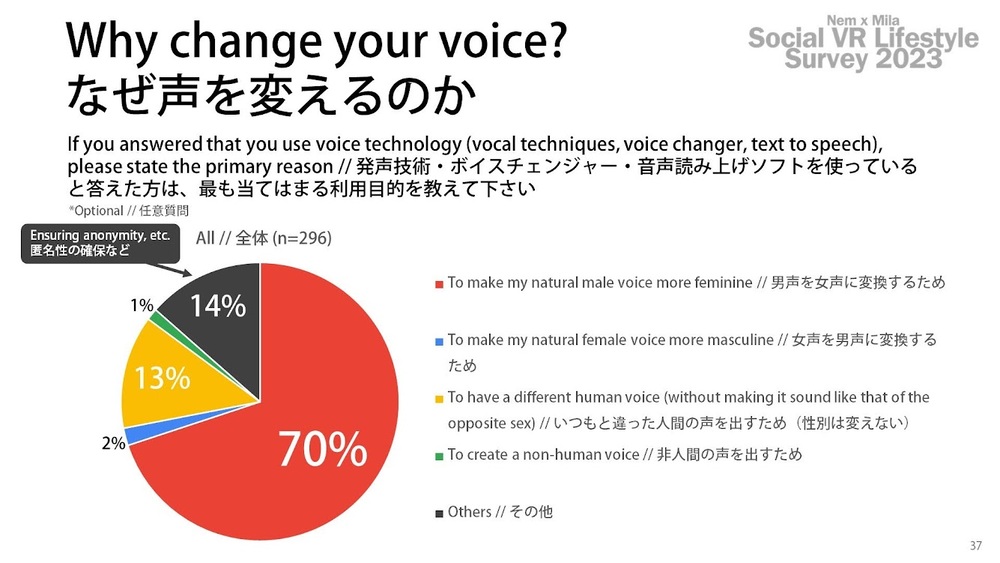
Task: Click the dark gray Others legend square
Action: [439, 514]
